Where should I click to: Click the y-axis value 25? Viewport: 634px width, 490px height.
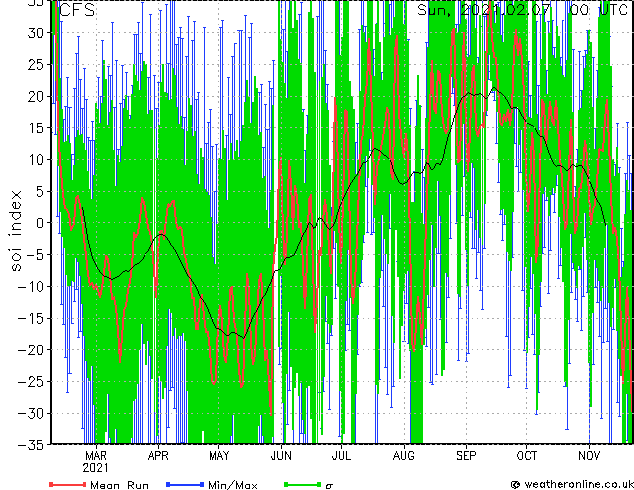37,64
